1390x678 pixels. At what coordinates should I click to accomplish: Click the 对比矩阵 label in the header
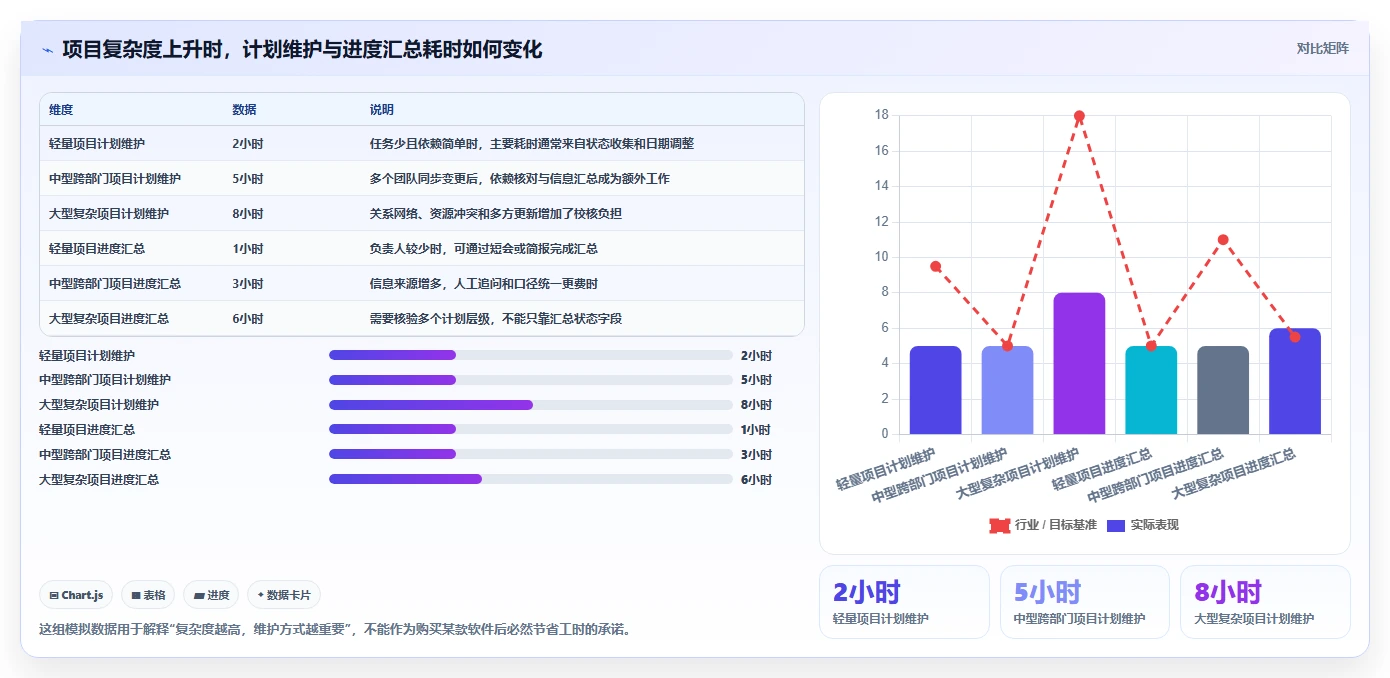[1322, 48]
